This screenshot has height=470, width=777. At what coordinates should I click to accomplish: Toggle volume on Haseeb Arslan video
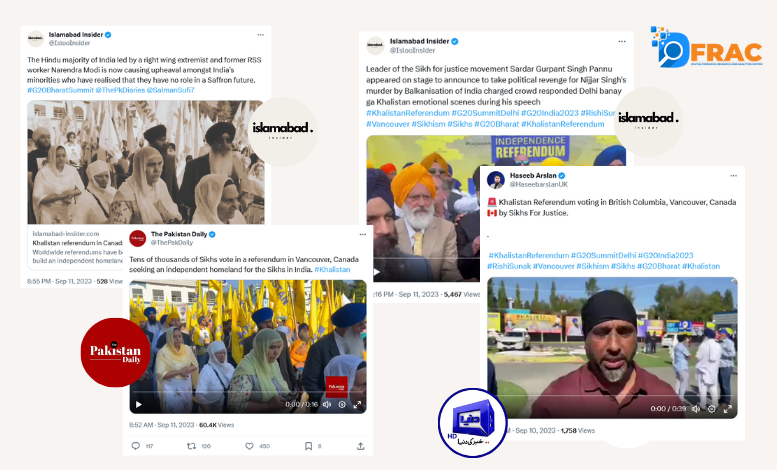point(696,409)
